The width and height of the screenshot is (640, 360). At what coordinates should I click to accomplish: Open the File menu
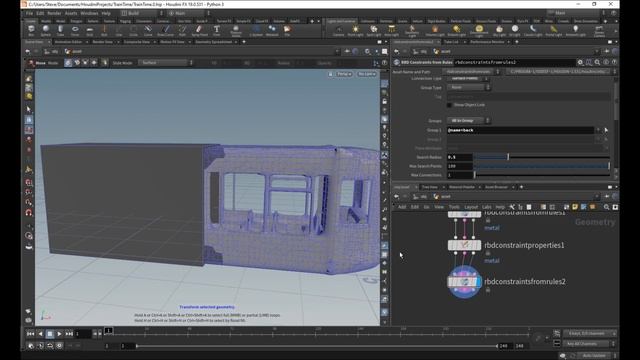click(29, 13)
